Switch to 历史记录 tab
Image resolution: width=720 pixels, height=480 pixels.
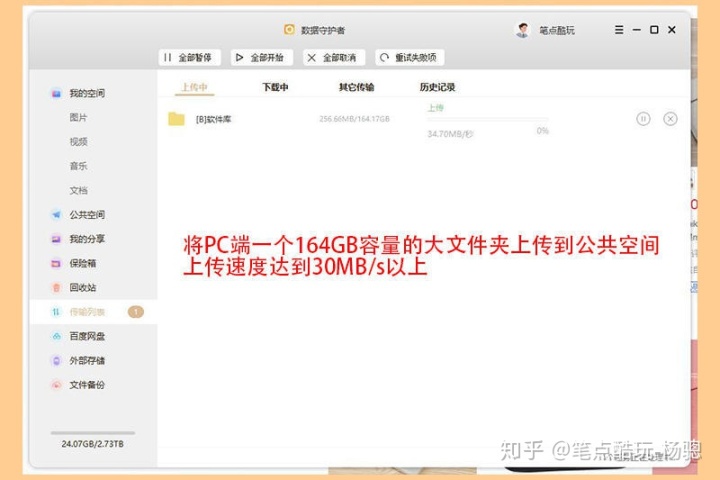coord(437,87)
